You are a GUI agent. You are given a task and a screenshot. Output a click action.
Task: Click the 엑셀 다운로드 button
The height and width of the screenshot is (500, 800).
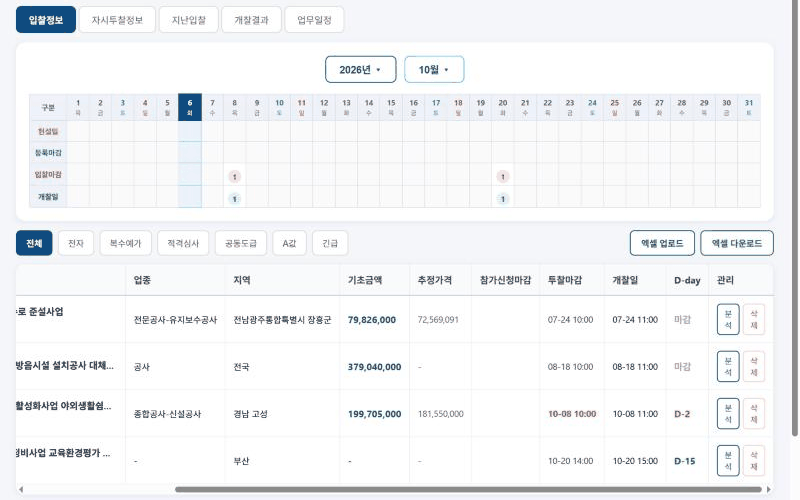click(x=737, y=243)
